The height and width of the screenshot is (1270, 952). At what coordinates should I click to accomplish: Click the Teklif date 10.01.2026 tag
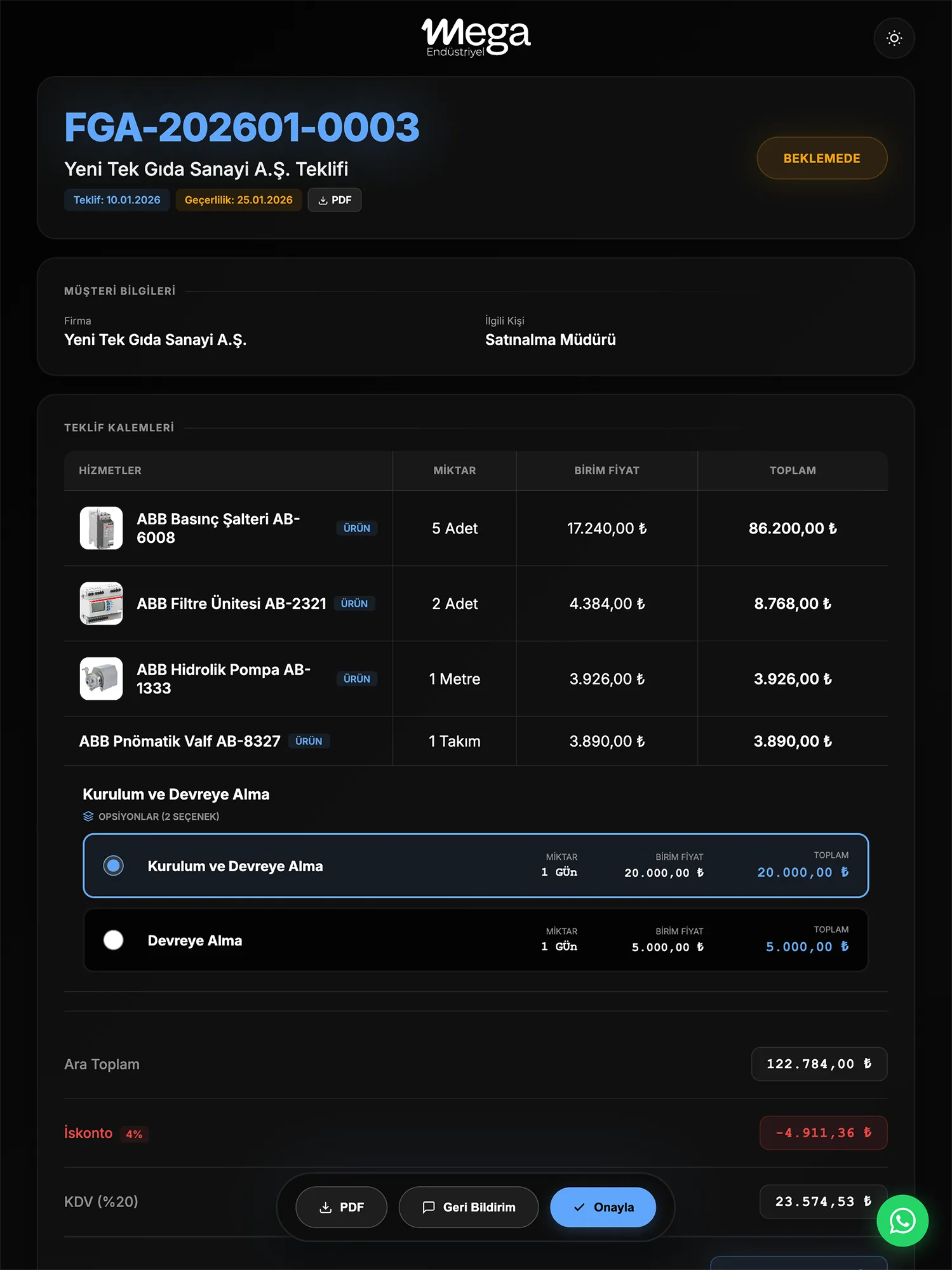click(117, 200)
